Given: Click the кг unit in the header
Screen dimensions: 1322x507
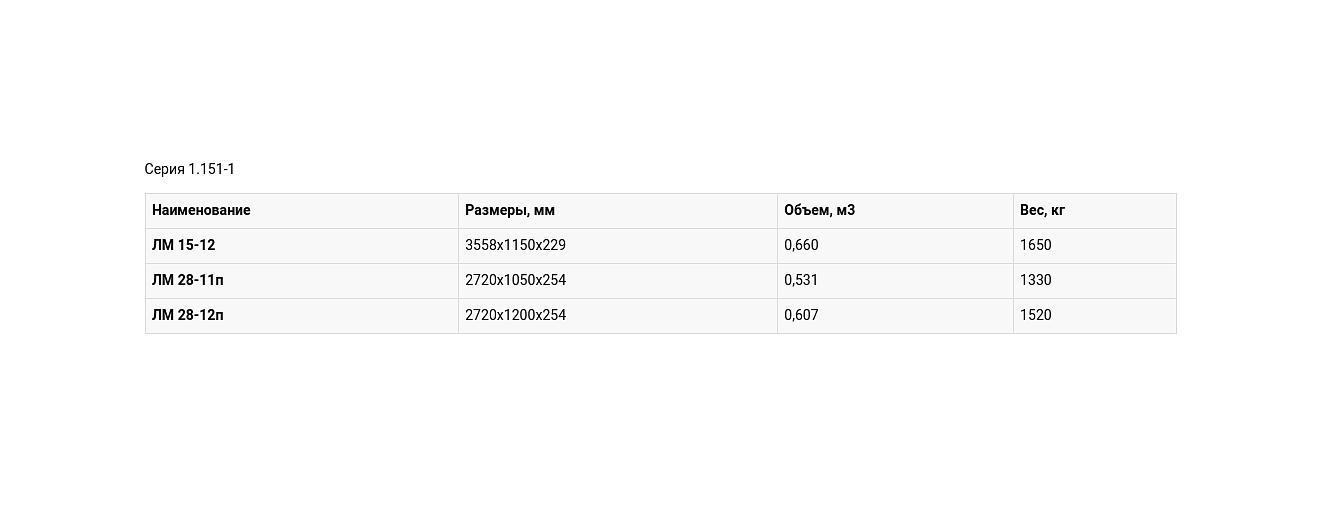Looking at the screenshot, I should [1057, 210].
